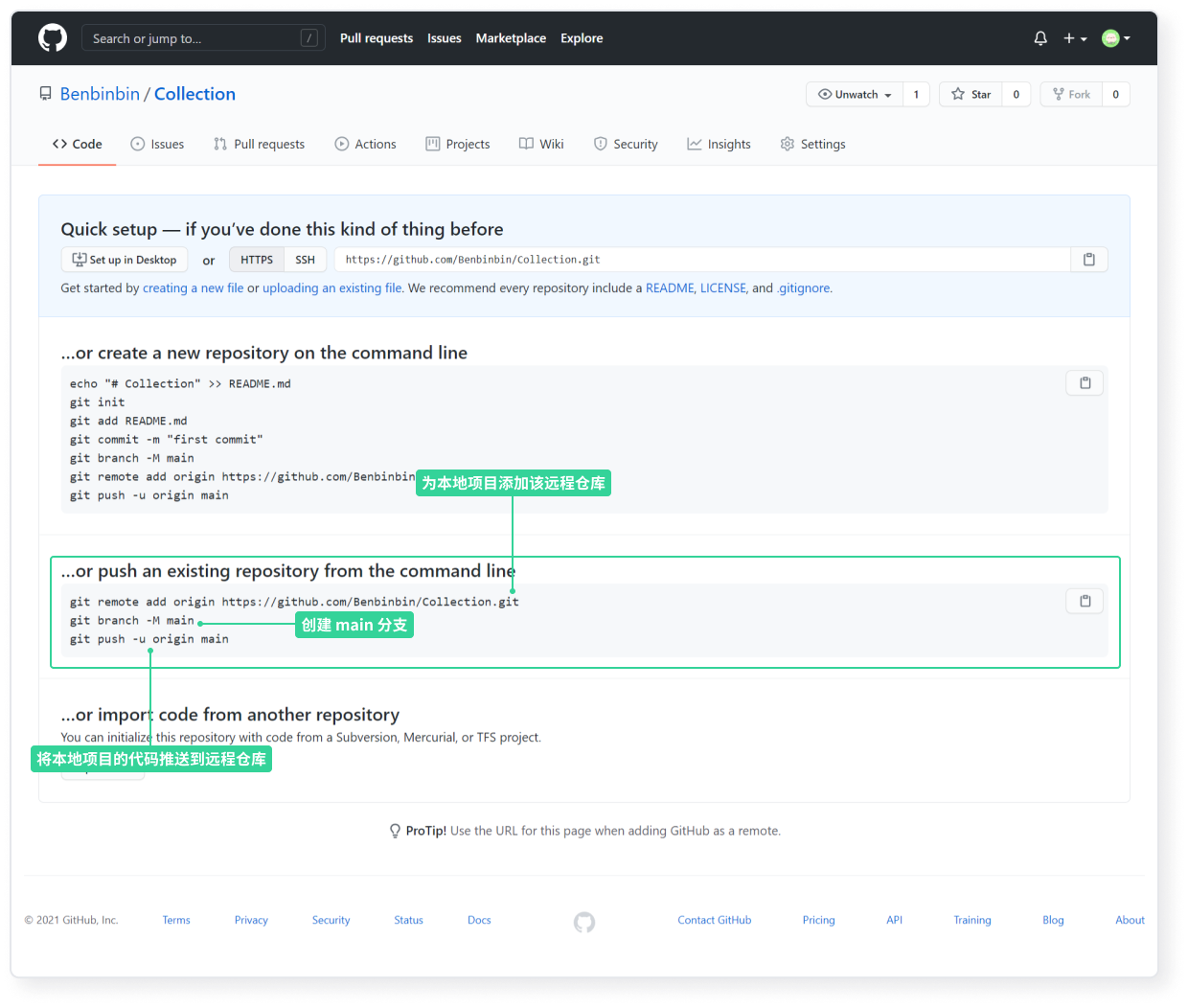The width and height of the screenshot is (1188, 1008).
Task: Click the footer GitHub logo icon
Action: pyautogui.click(x=584, y=922)
